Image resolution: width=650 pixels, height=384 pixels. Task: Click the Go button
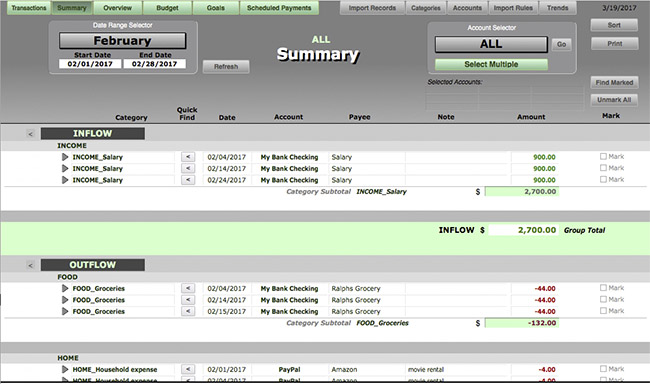pyautogui.click(x=561, y=44)
